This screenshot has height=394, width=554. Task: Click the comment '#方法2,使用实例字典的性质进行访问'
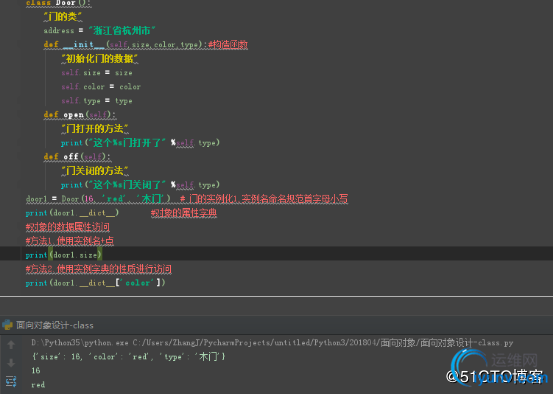click(x=99, y=269)
